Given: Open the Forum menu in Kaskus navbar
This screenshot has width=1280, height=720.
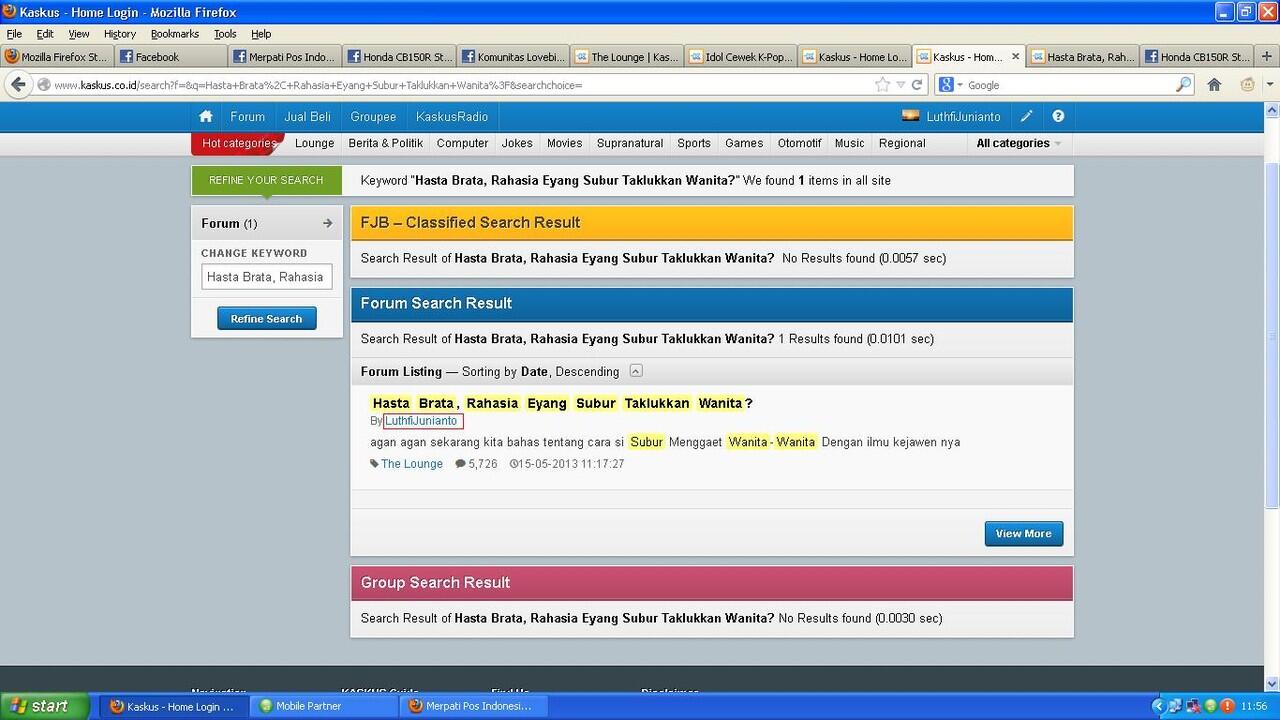Looking at the screenshot, I should 247,117.
